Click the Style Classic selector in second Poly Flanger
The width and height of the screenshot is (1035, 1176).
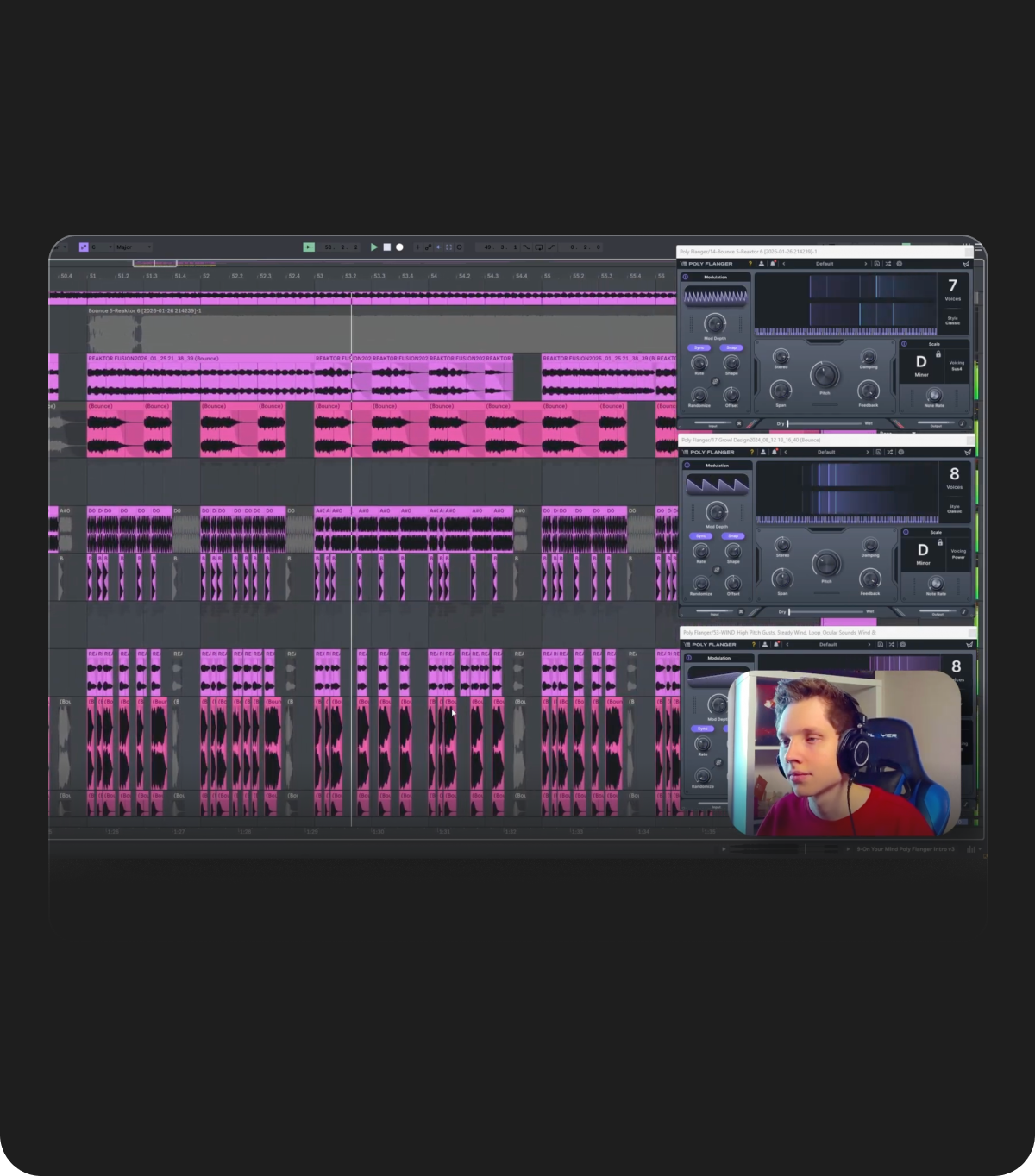point(954,509)
